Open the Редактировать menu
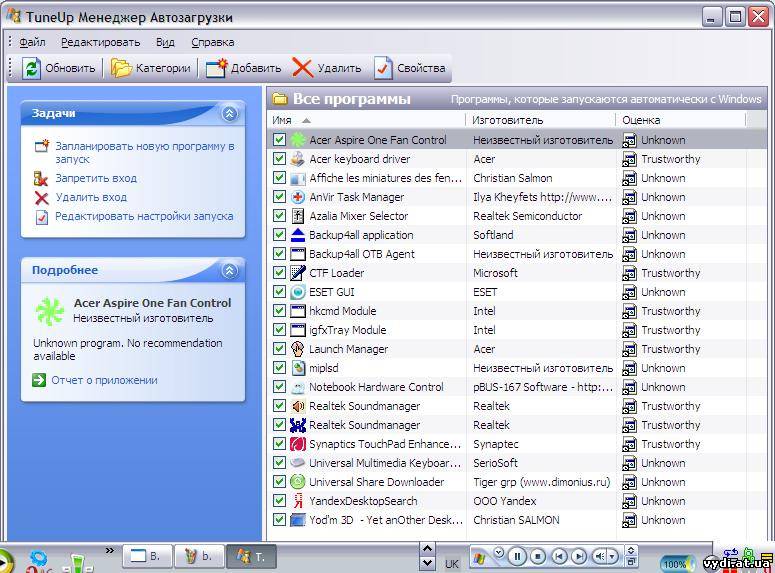The height and width of the screenshot is (573, 775). pos(101,43)
